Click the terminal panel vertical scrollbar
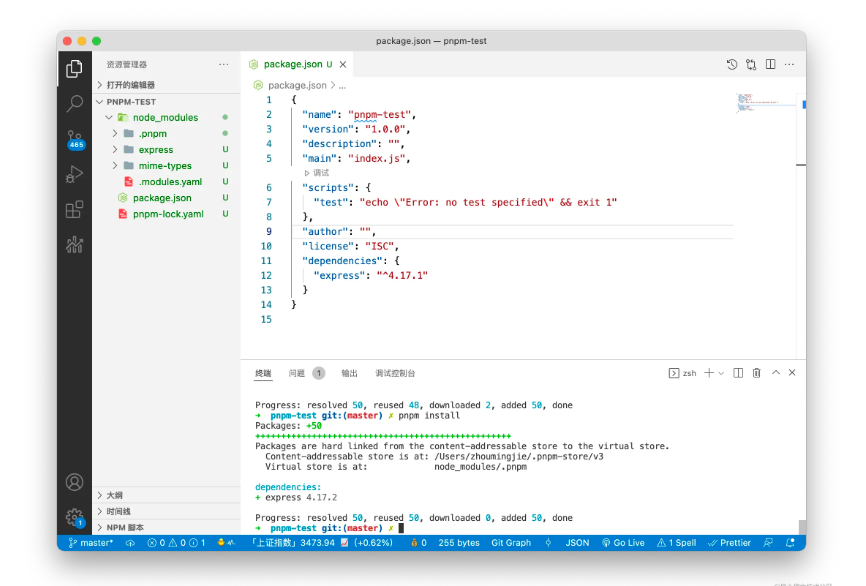 [x=802, y=526]
